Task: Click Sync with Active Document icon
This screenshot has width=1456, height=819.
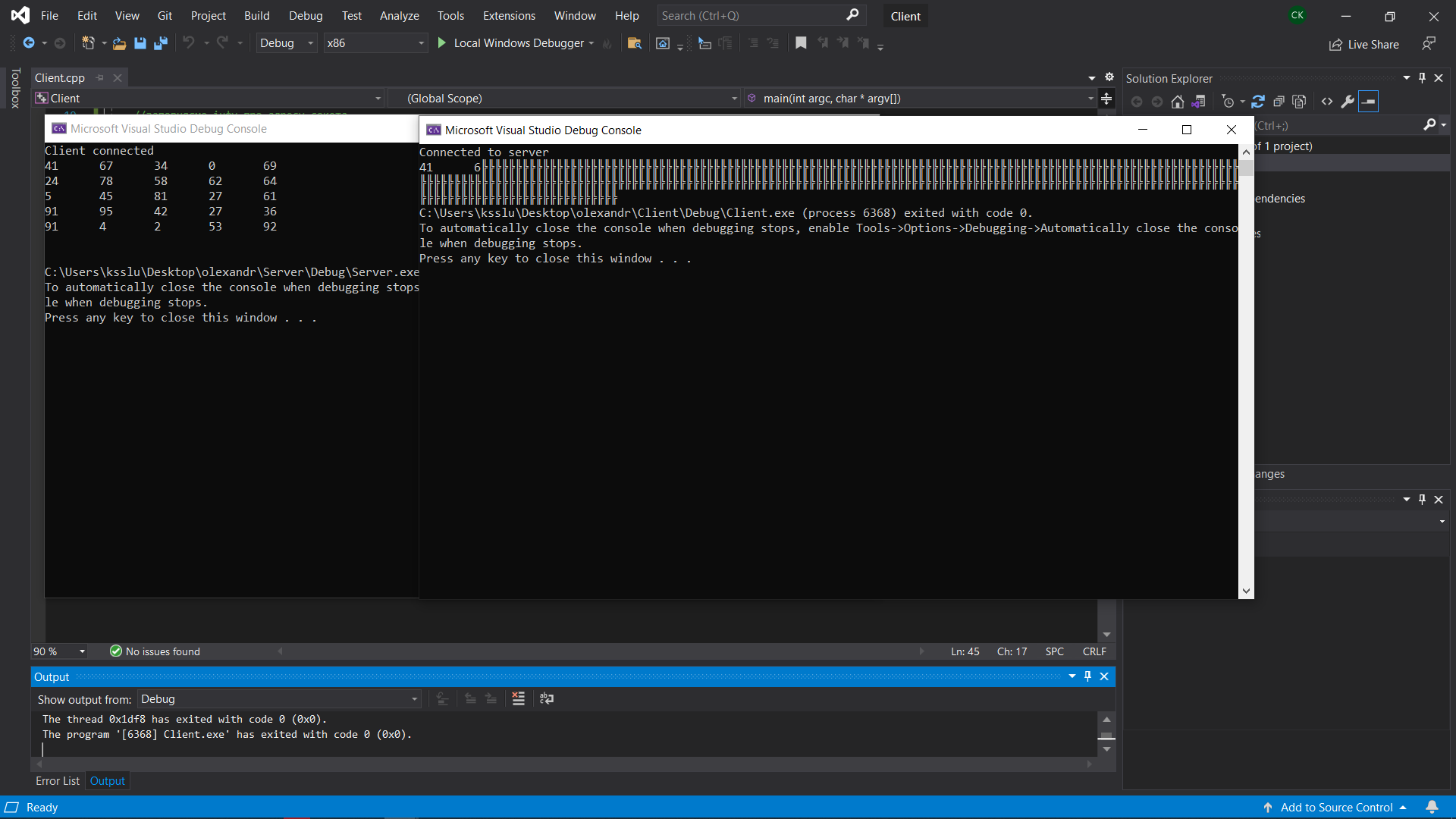Action: pos(1258,102)
